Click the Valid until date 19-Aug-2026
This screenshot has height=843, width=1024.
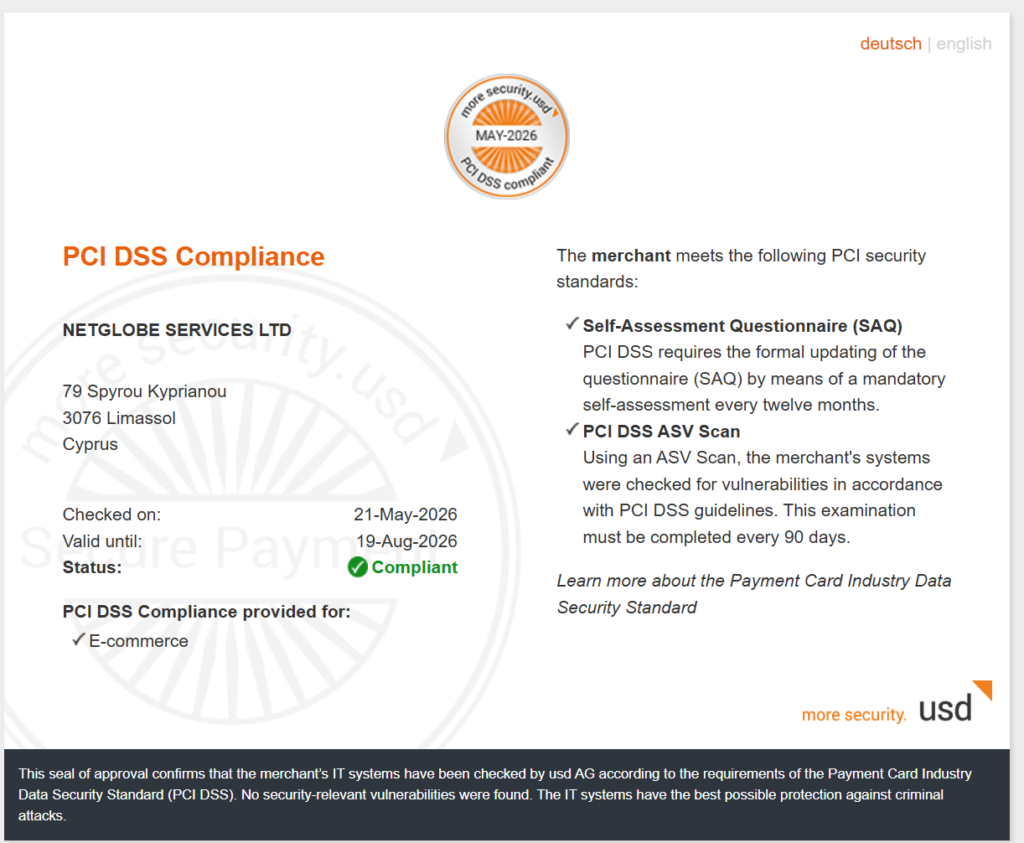coord(407,541)
